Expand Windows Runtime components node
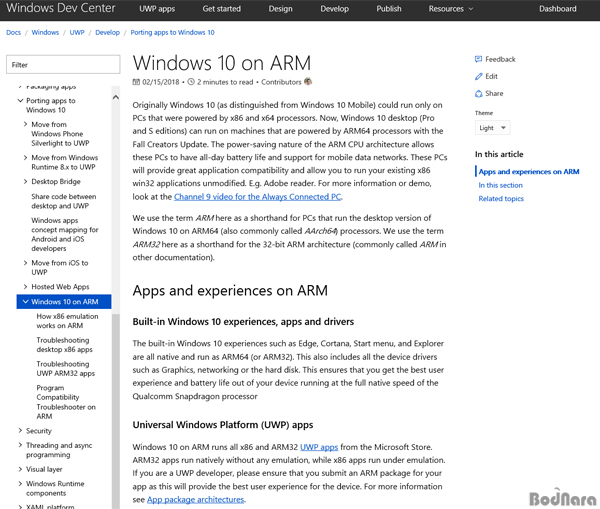 (x=20, y=483)
